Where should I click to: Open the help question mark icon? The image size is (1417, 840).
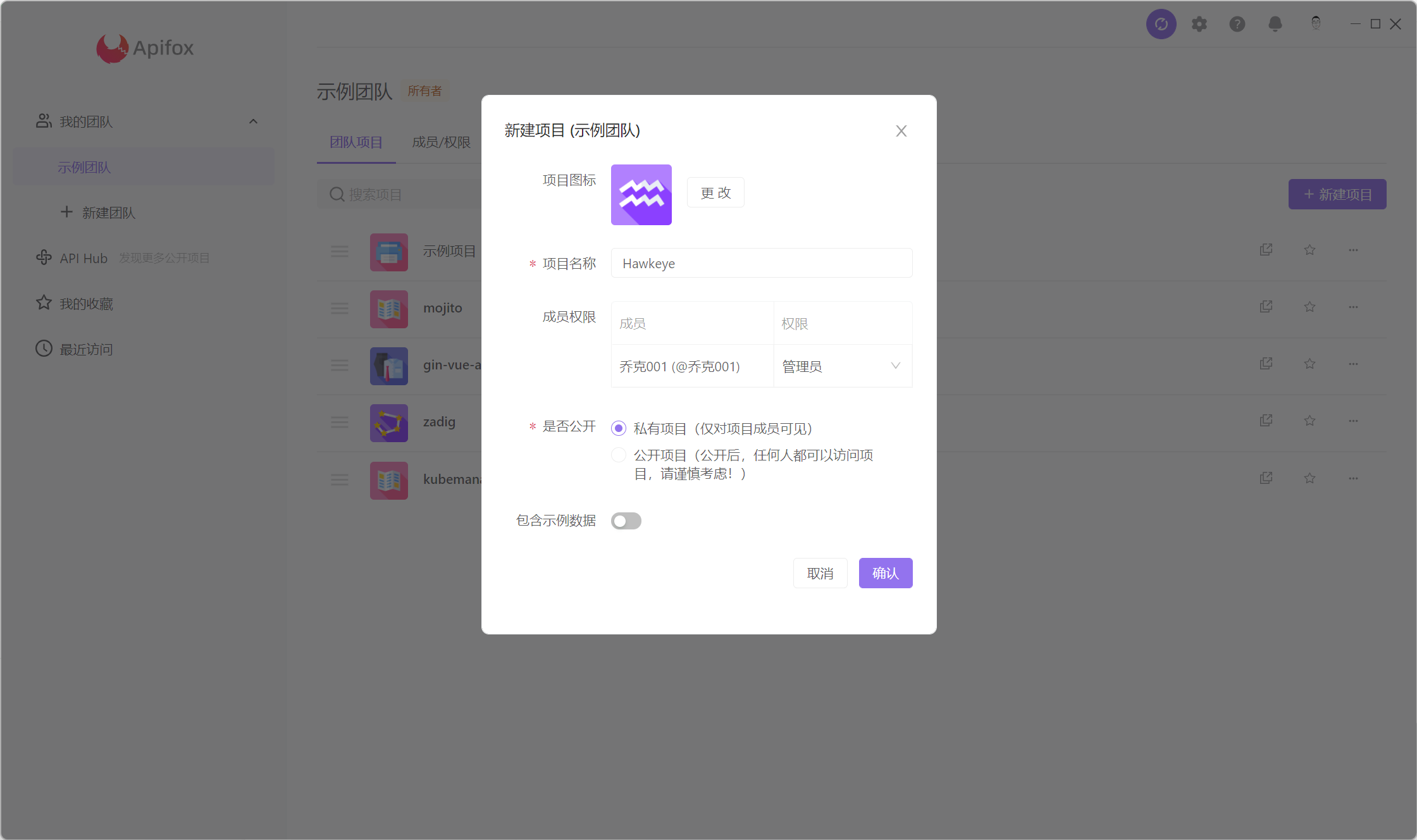click(1237, 24)
